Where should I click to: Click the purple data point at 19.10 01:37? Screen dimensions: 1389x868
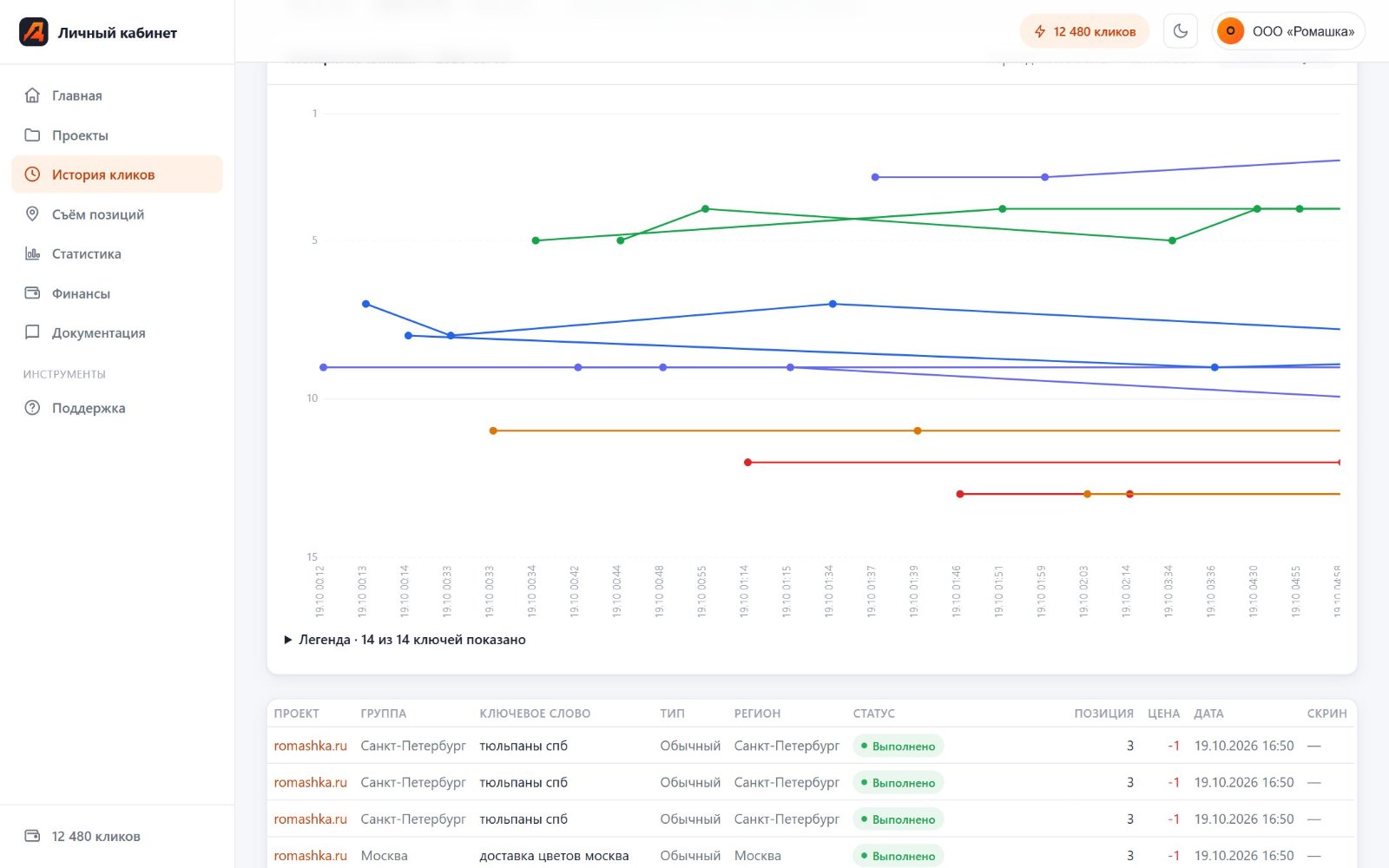(x=875, y=177)
